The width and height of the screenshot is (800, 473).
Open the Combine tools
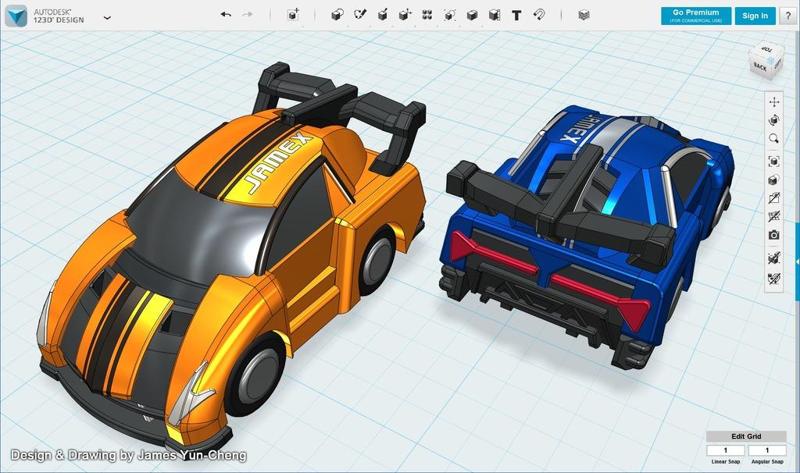472,15
